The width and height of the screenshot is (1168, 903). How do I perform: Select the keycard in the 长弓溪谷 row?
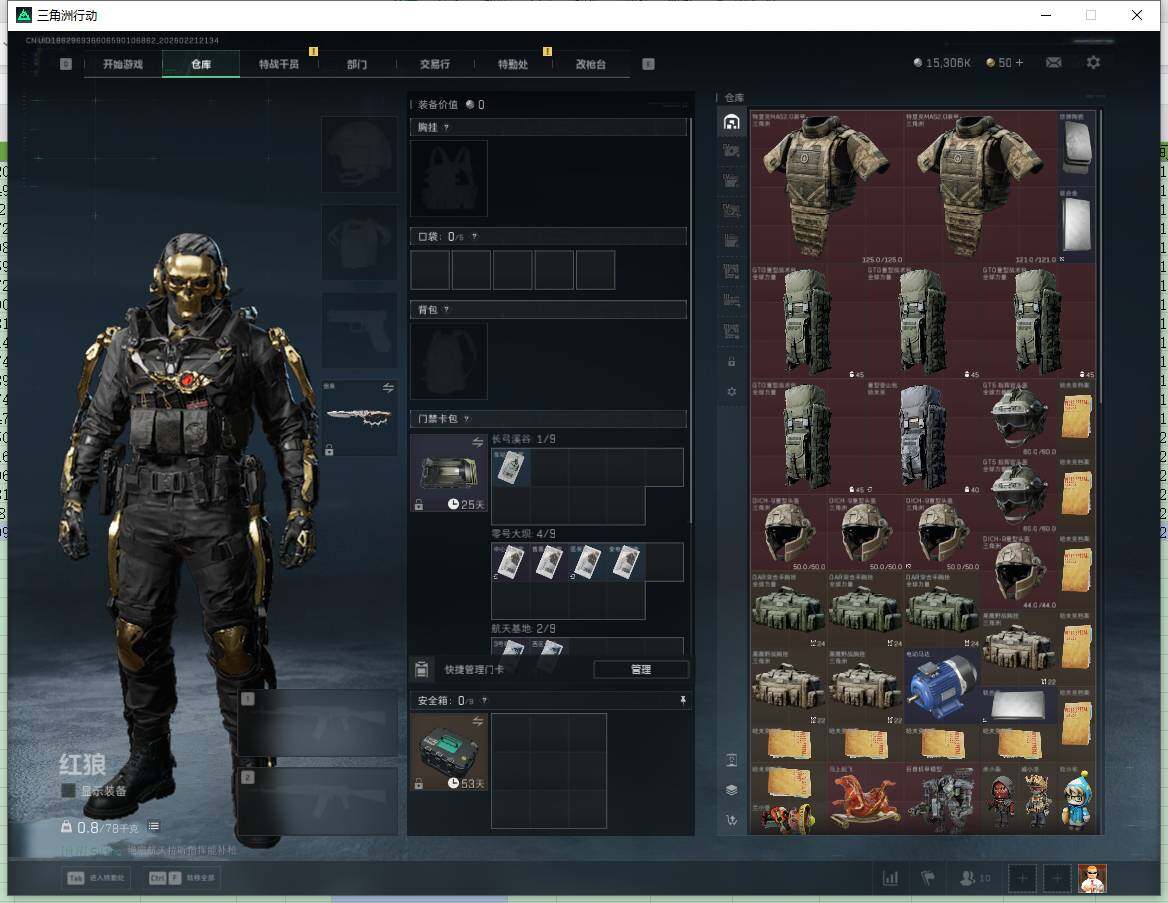point(510,468)
